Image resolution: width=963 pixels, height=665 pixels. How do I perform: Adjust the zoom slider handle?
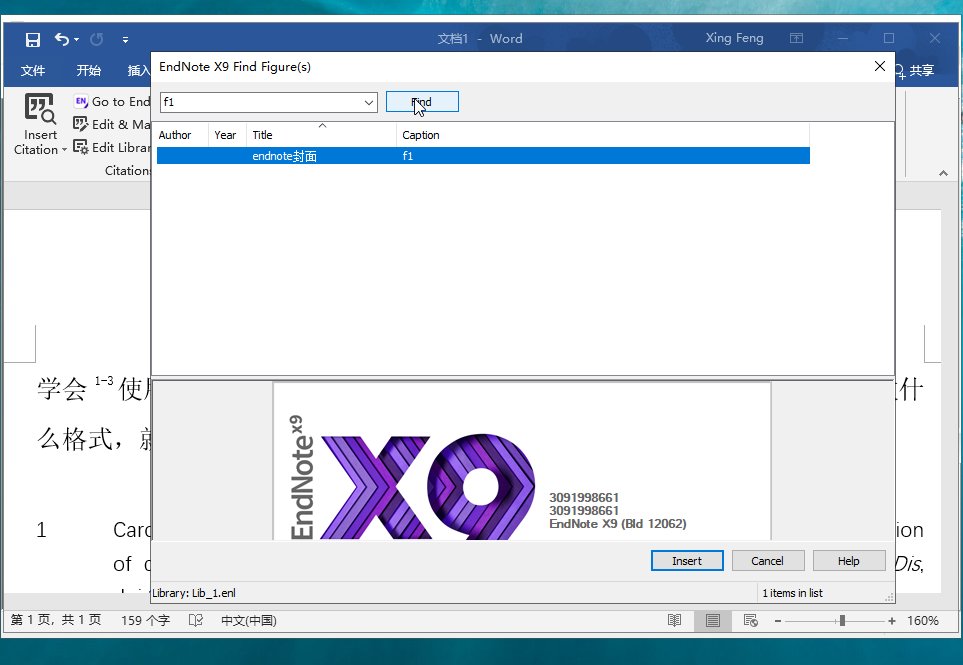843,621
